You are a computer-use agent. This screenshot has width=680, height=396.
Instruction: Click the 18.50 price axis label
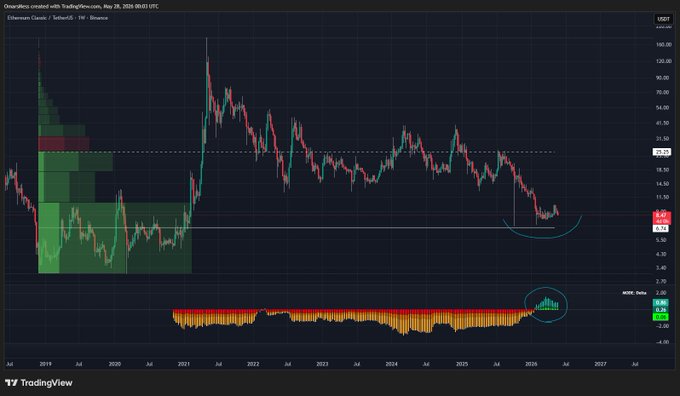[663, 170]
